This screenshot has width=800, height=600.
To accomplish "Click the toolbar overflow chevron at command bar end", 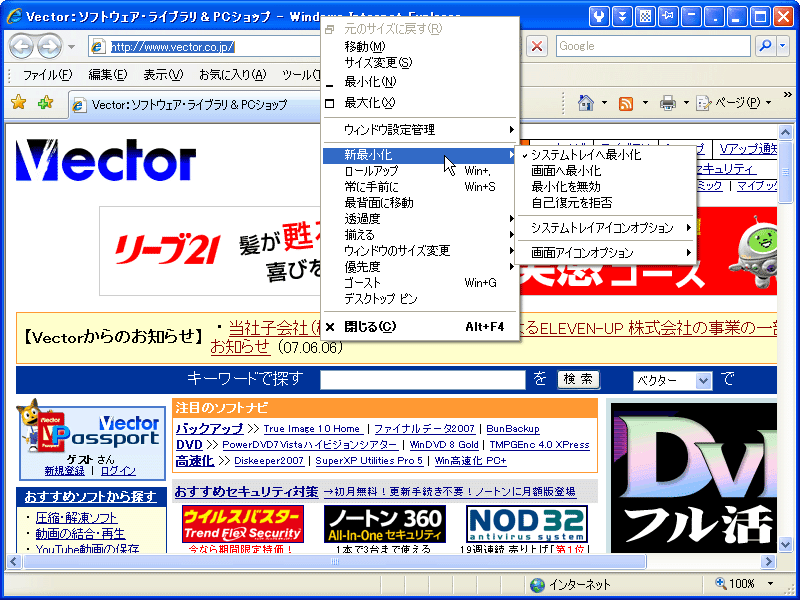I will point(787,95).
